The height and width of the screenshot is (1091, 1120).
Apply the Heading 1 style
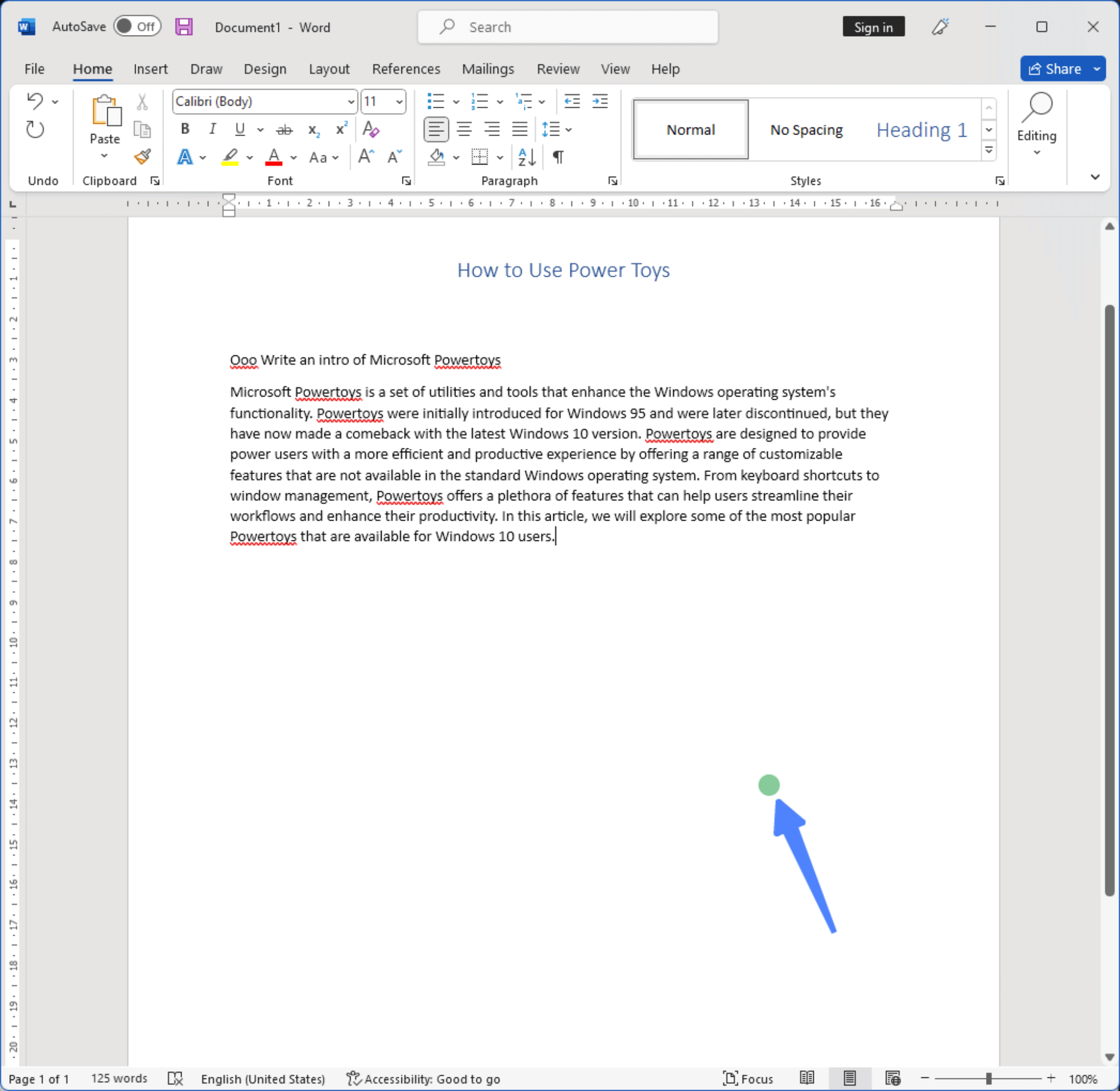pyautogui.click(x=921, y=130)
